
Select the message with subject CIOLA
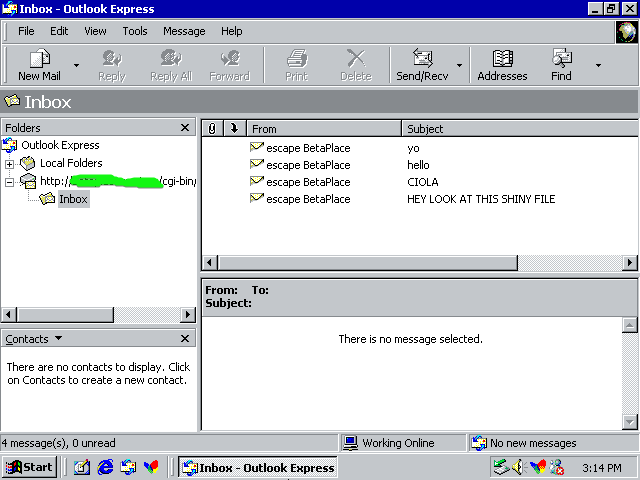click(424, 182)
